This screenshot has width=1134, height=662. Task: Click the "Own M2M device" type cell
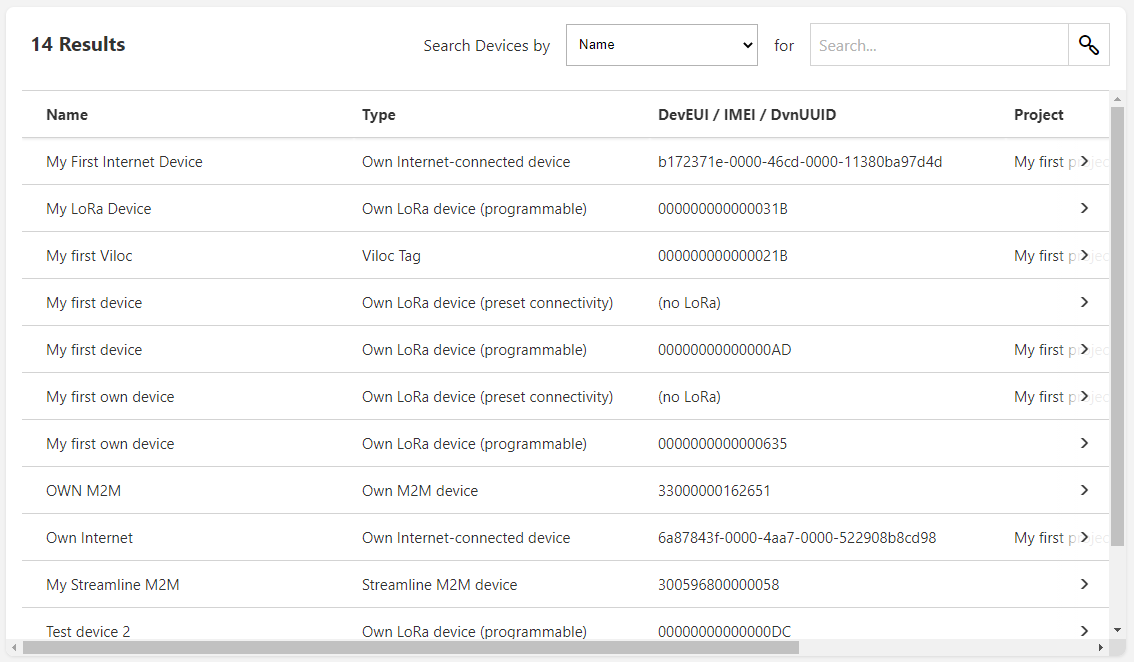[420, 491]
